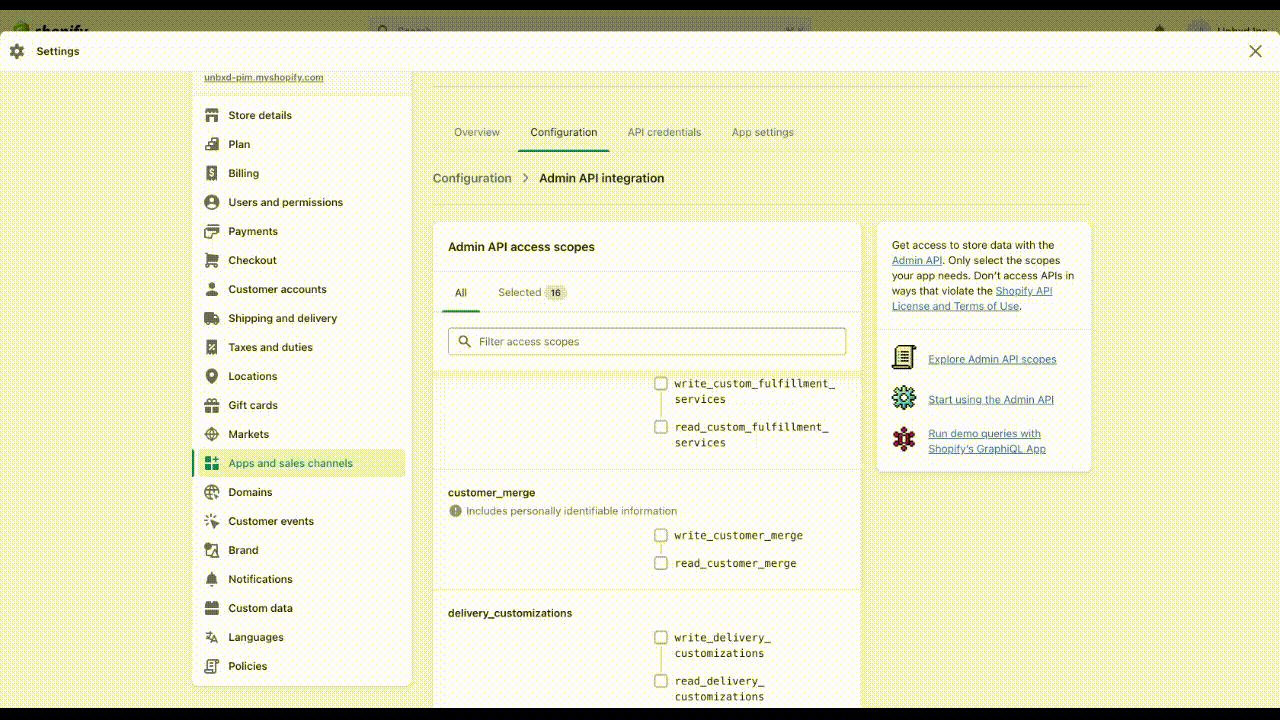Show All access scopes tab
The image size is (1280, 720).
click(x=461, y=293)
